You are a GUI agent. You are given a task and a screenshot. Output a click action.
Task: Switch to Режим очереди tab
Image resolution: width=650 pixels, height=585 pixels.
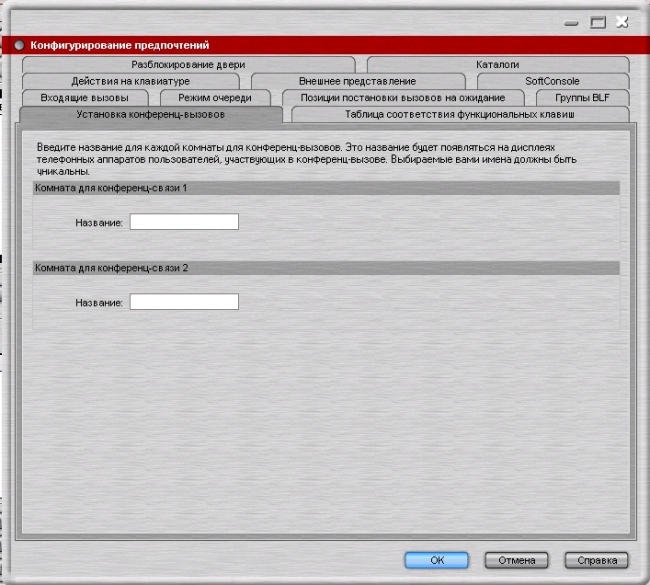(x=215, y=98)
